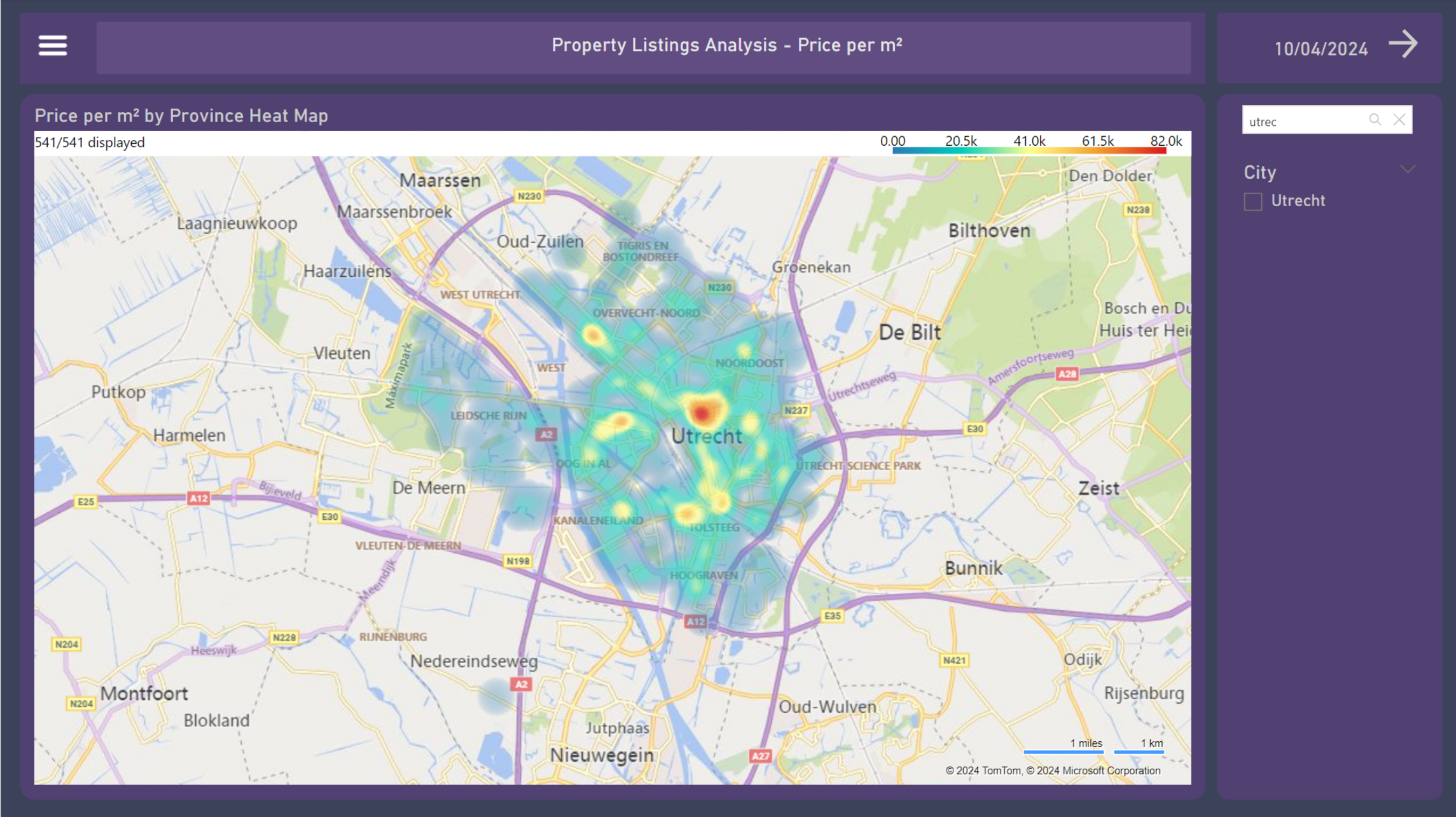Image resolution: width=1456 pixels, height=817 pixels.
Task: Click the A27 highway shield
Action: 761,756
